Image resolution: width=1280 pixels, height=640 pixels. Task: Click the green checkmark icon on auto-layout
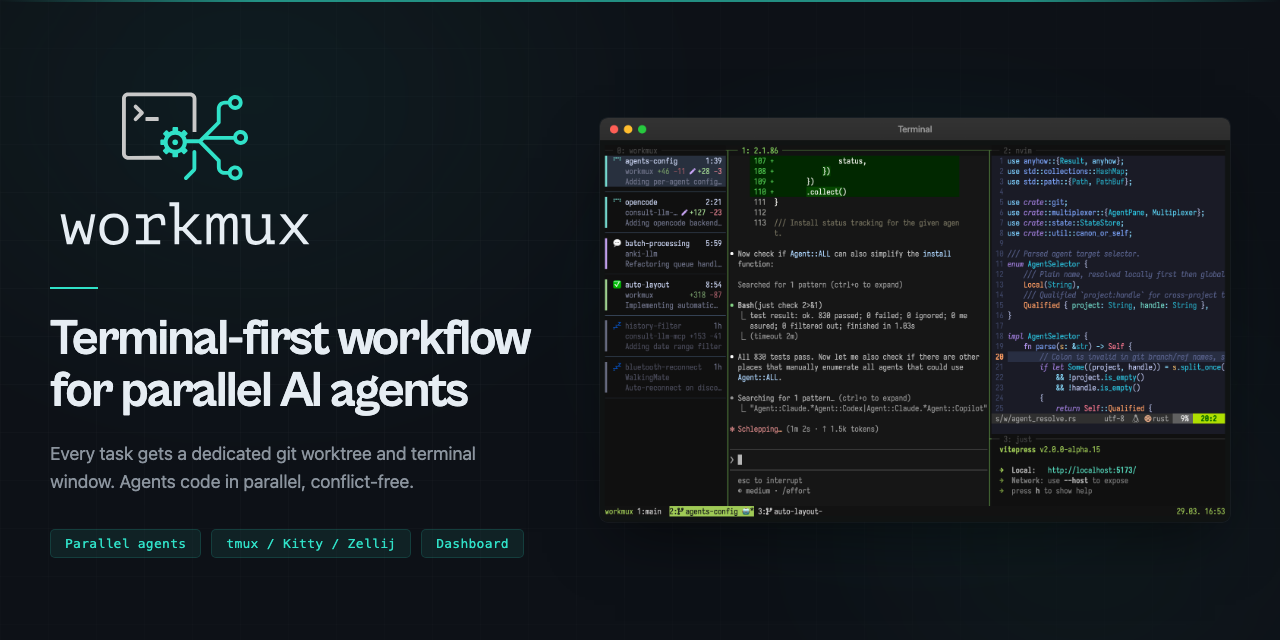pos(617,285)
